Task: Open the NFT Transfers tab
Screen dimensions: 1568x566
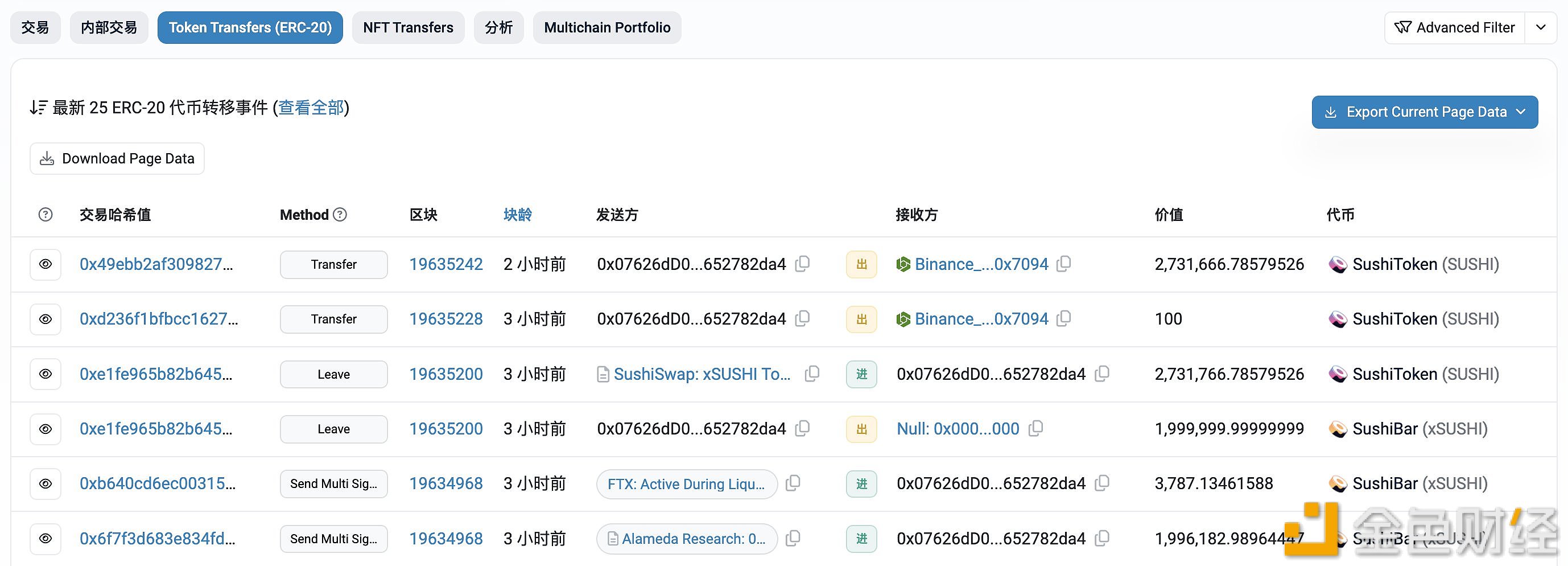Action: 408,27
